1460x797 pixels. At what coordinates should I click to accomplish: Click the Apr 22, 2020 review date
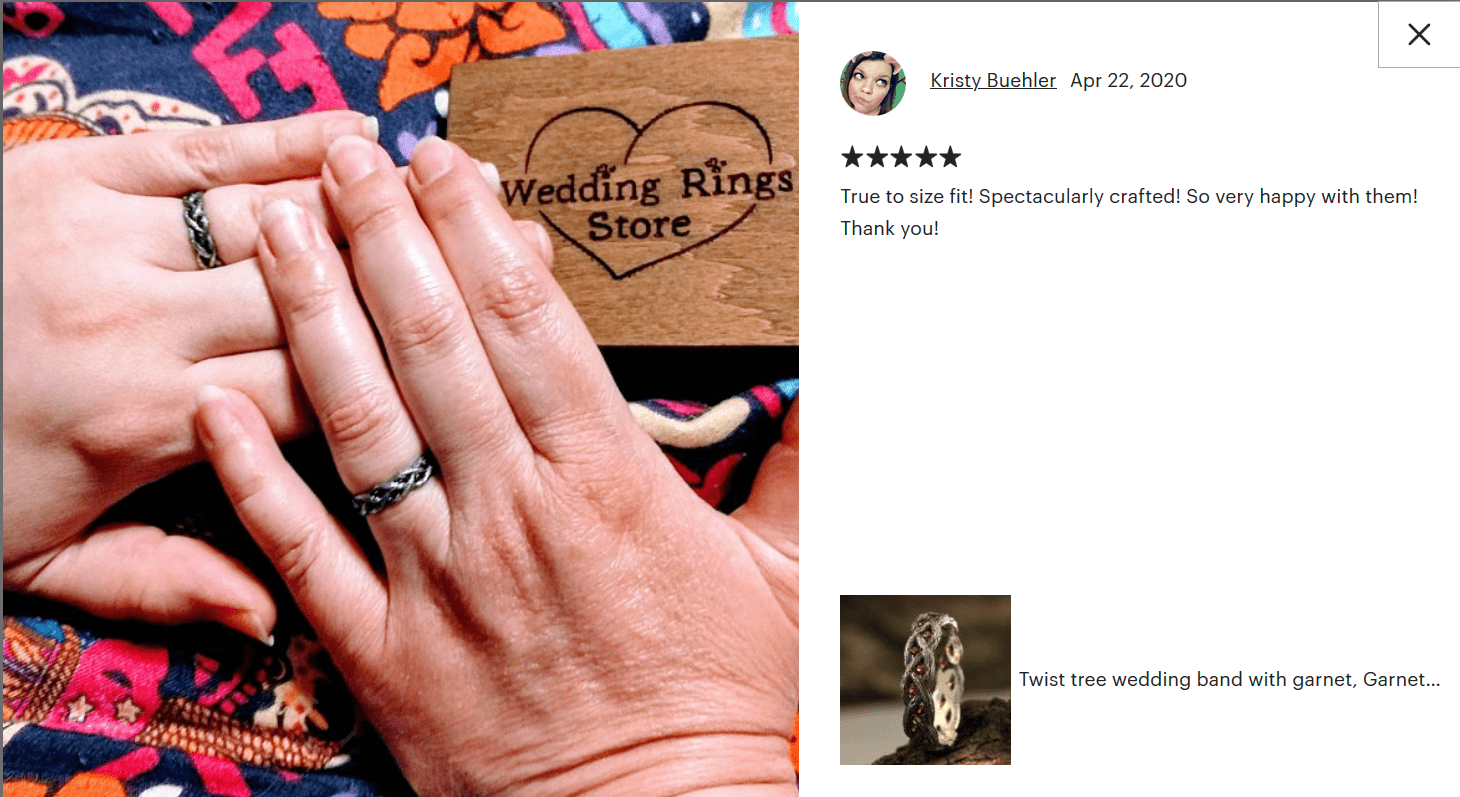click(1129, 81)
